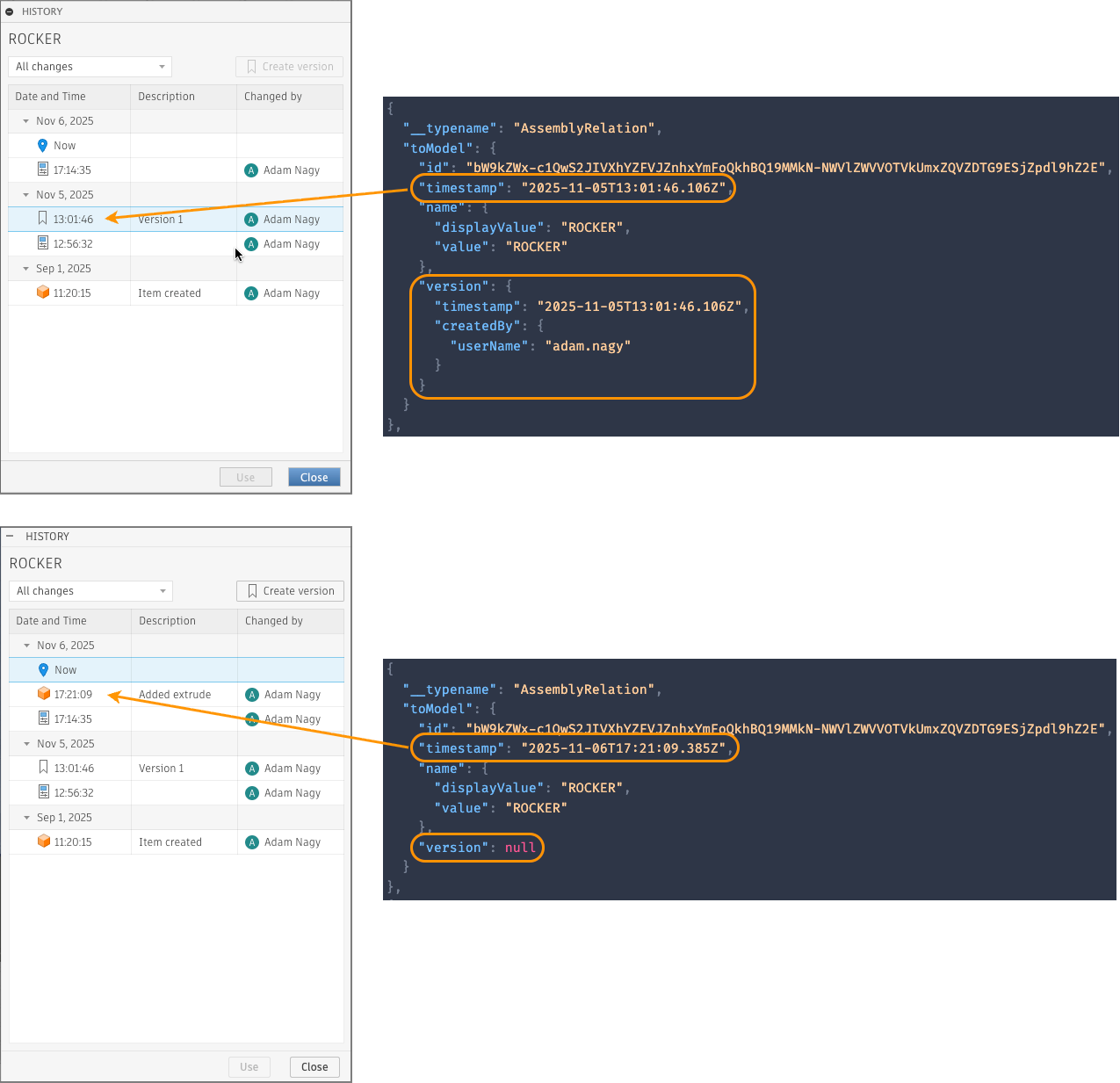Viewport: 1120px width, 1083px height.
Task: Click the blue Close button
Action: pyautogui.click(x=314, y=477)
